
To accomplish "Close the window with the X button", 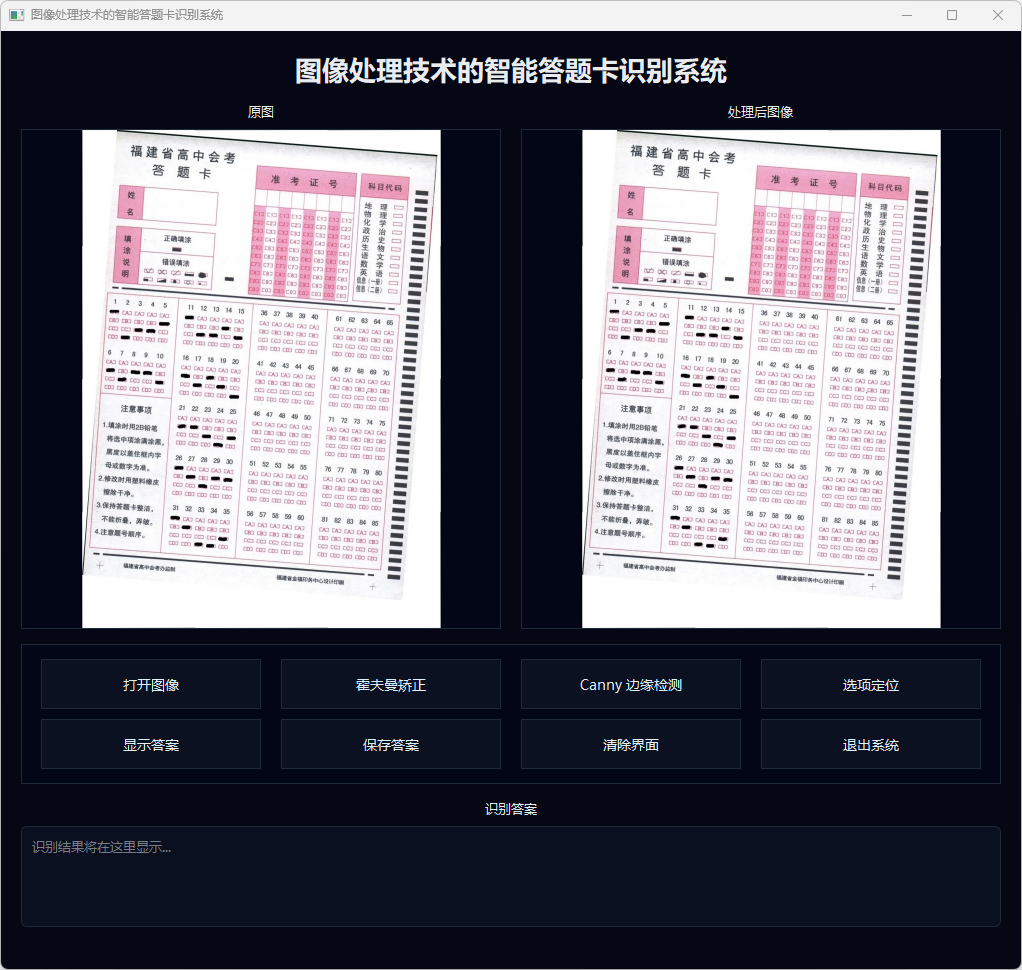I will click(x=998, y=15).
